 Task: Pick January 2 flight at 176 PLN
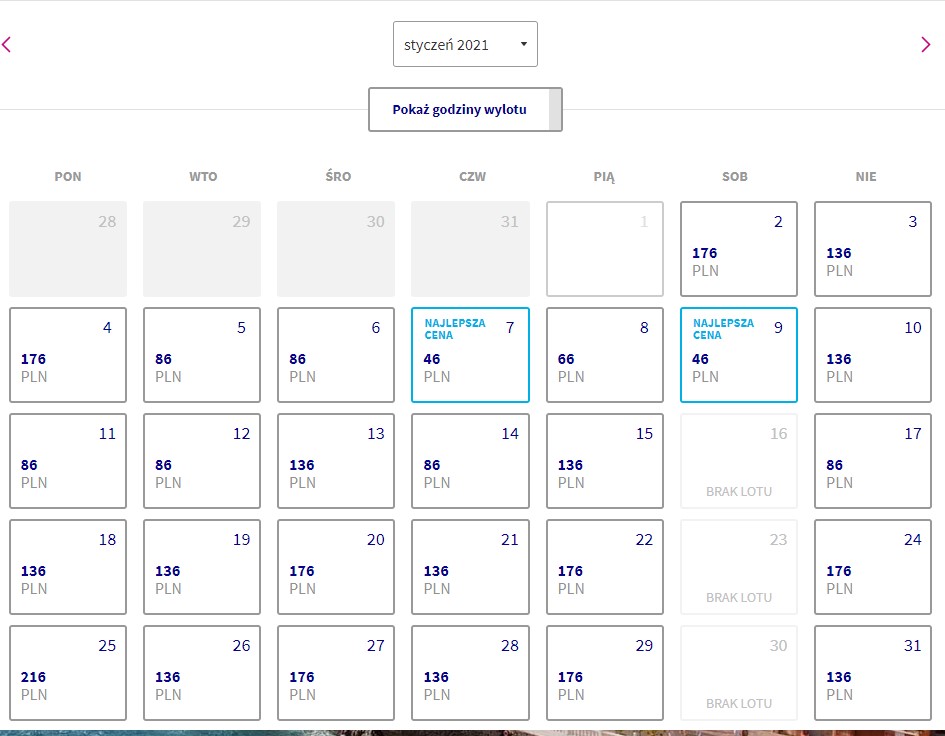pos(739,249)
